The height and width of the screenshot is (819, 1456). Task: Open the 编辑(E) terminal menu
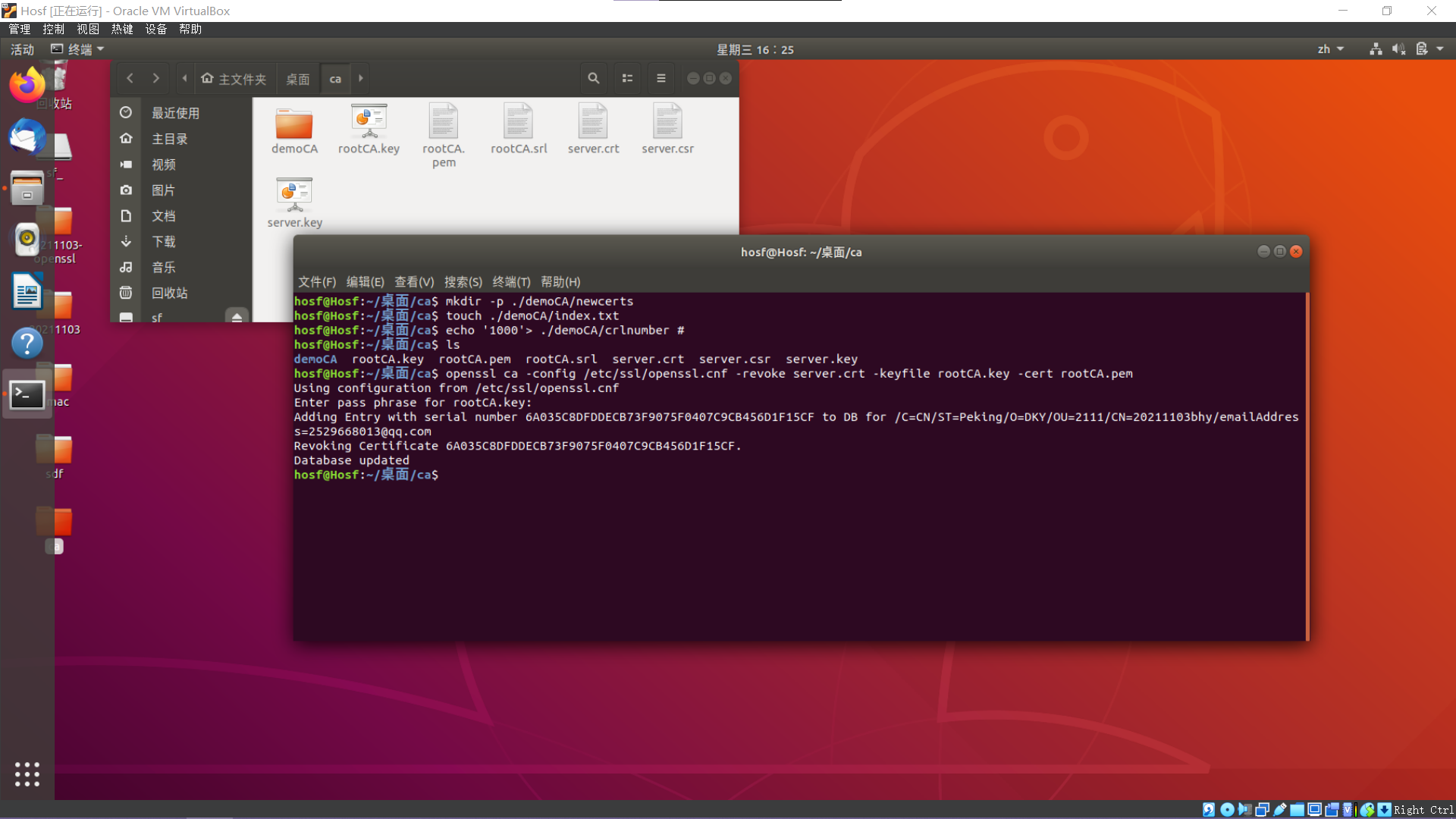[x=365, y=282]
